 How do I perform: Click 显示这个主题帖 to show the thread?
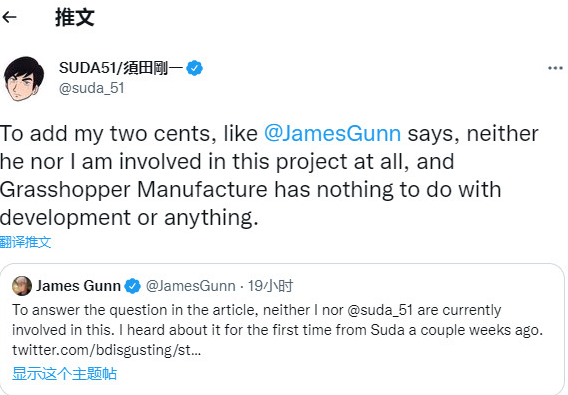pos(64,374)
